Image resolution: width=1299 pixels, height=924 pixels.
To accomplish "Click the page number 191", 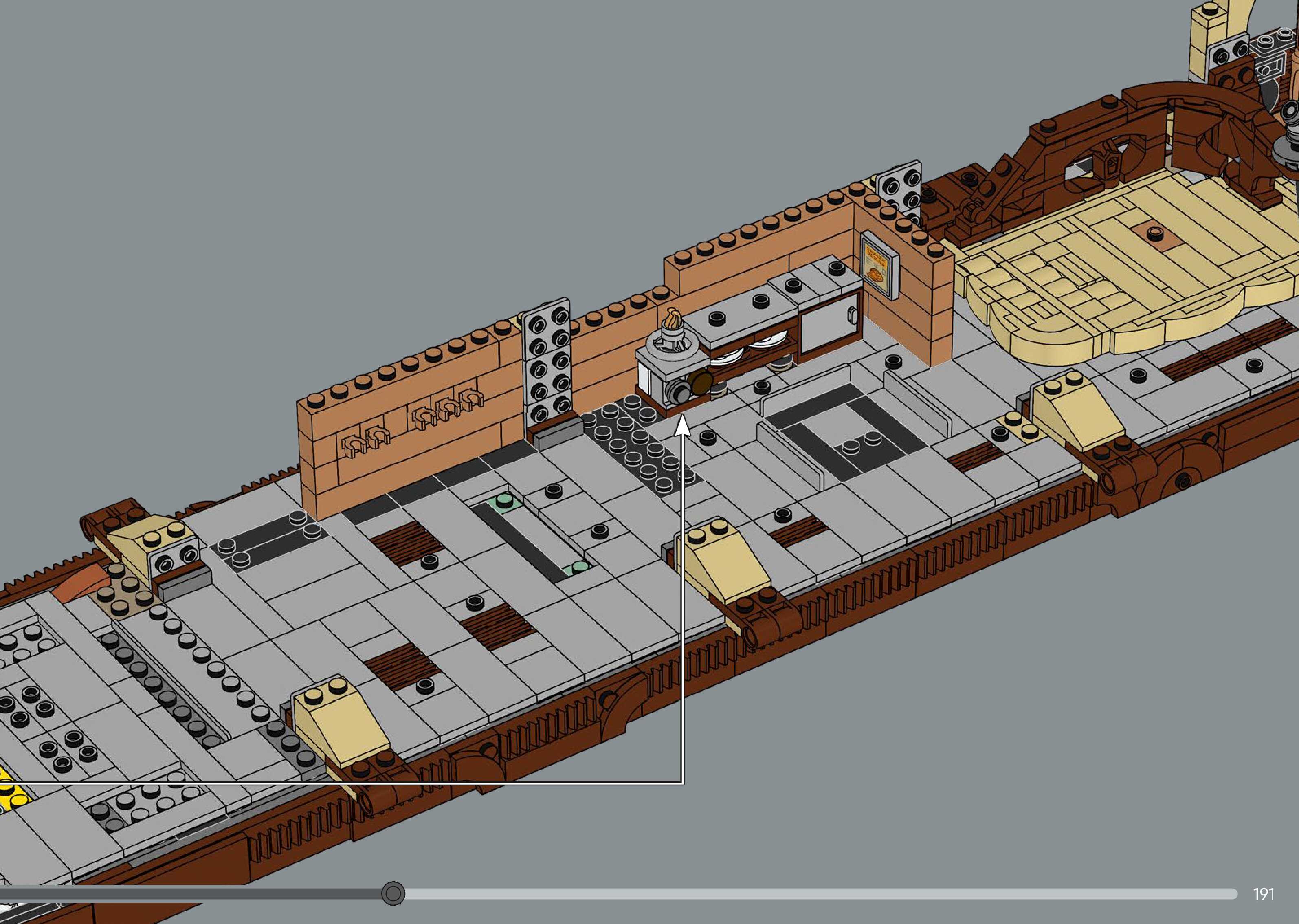I will 1263,894.
